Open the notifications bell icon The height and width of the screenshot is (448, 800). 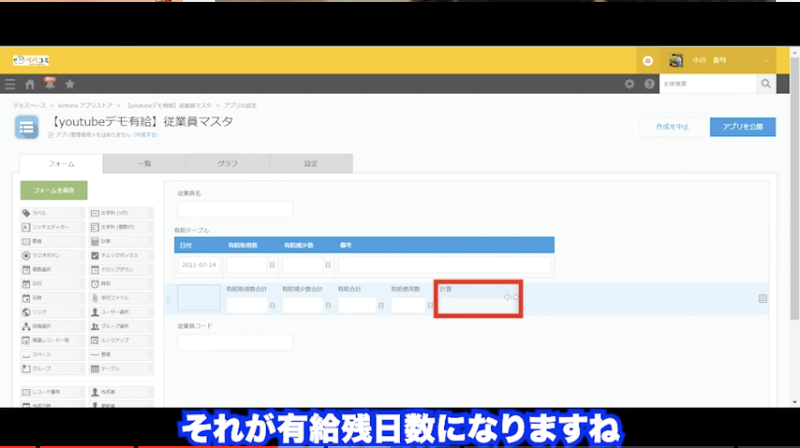tap(49, 85)
